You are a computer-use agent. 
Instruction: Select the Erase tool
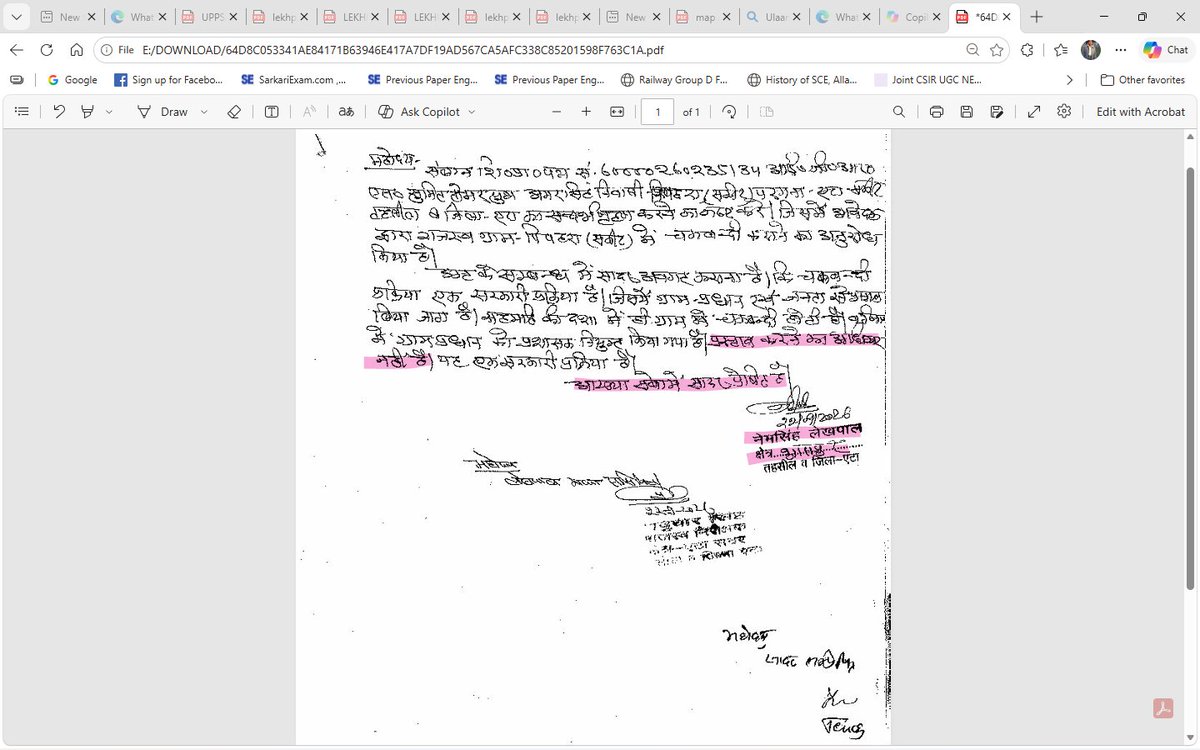click(234, 112)
